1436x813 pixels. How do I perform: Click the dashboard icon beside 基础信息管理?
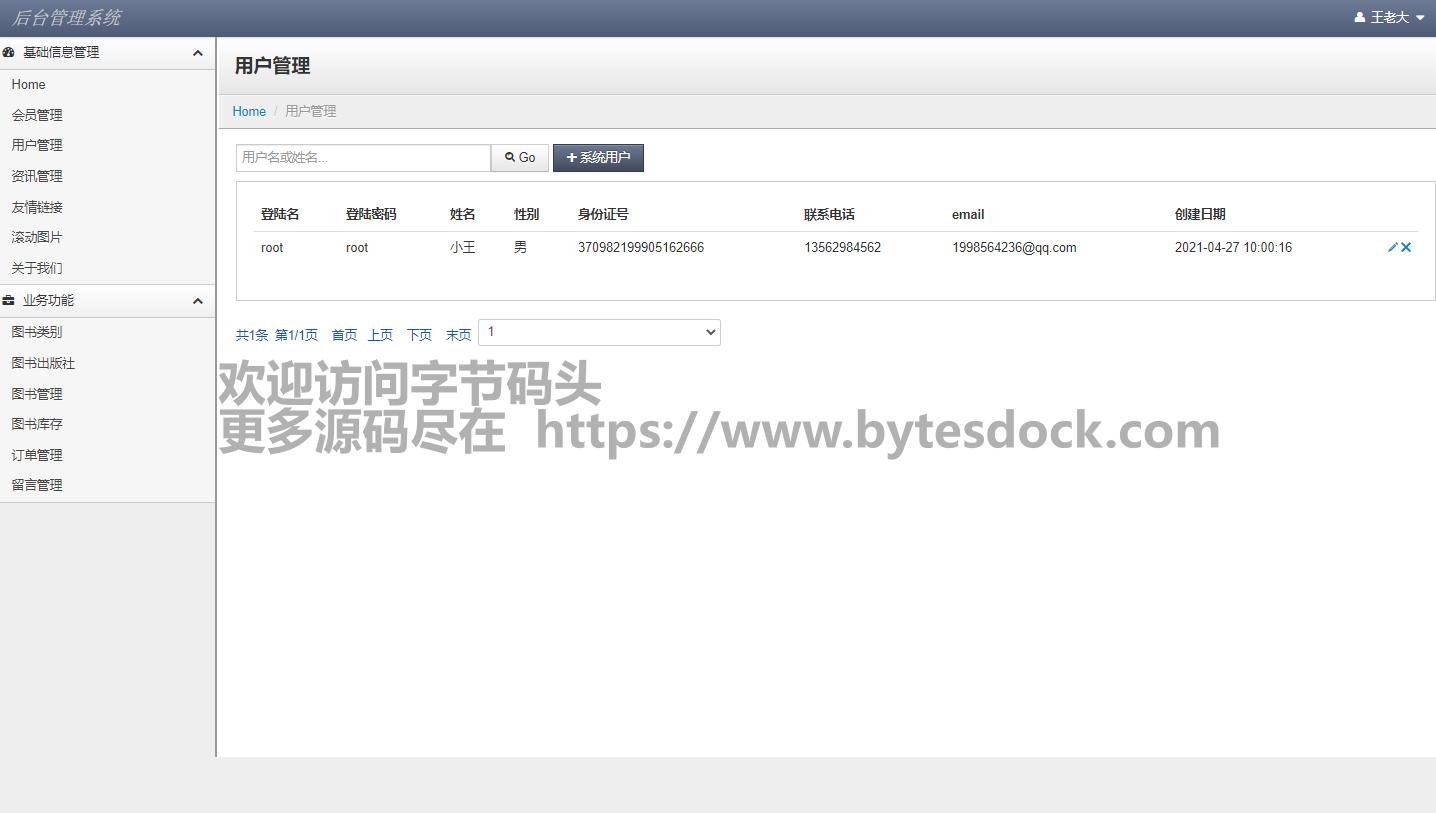pos(9,53)
